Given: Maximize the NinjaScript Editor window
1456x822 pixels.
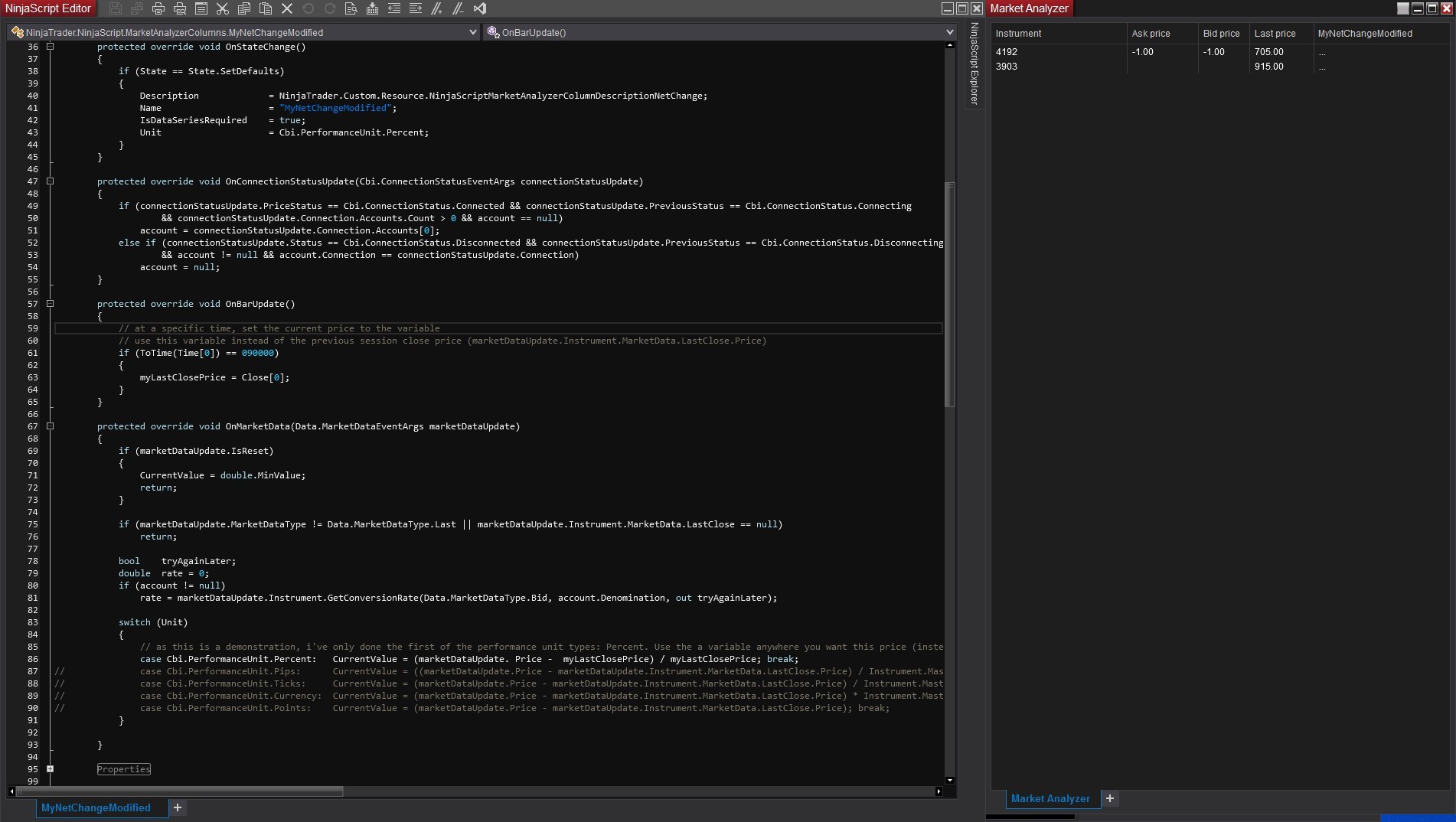Looking at the screenshot, I should tap(962, 8).
